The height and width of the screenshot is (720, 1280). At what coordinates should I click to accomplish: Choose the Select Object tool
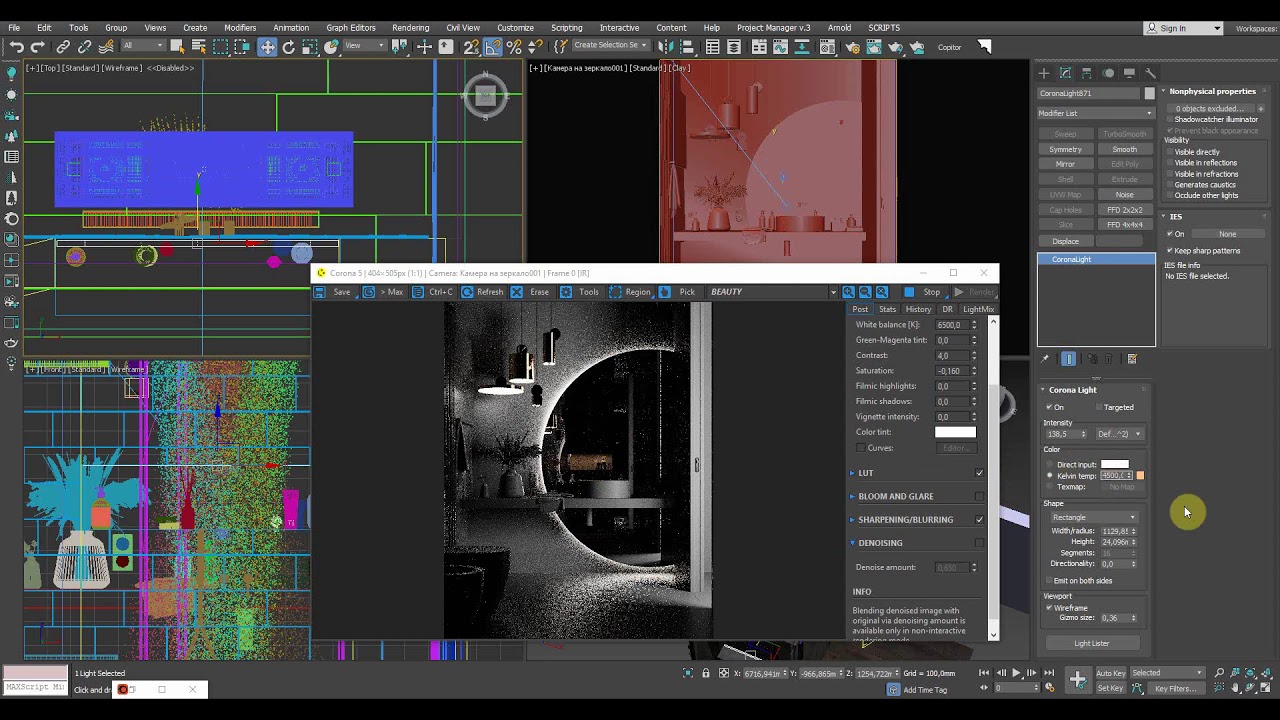pyautogui.click(x=177, y=47)
